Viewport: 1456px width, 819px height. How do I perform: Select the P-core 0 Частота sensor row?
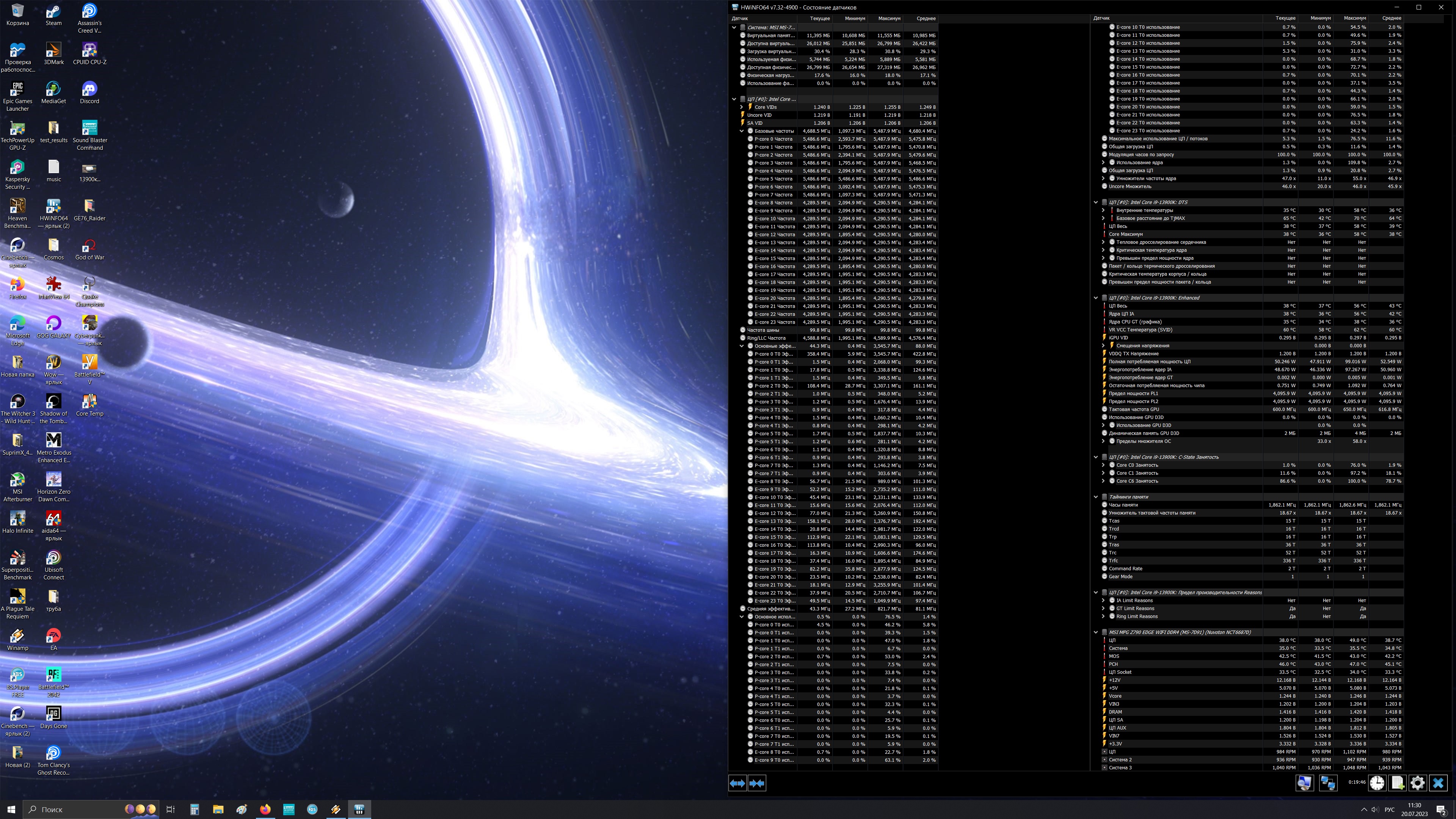[x=773, y=139]
